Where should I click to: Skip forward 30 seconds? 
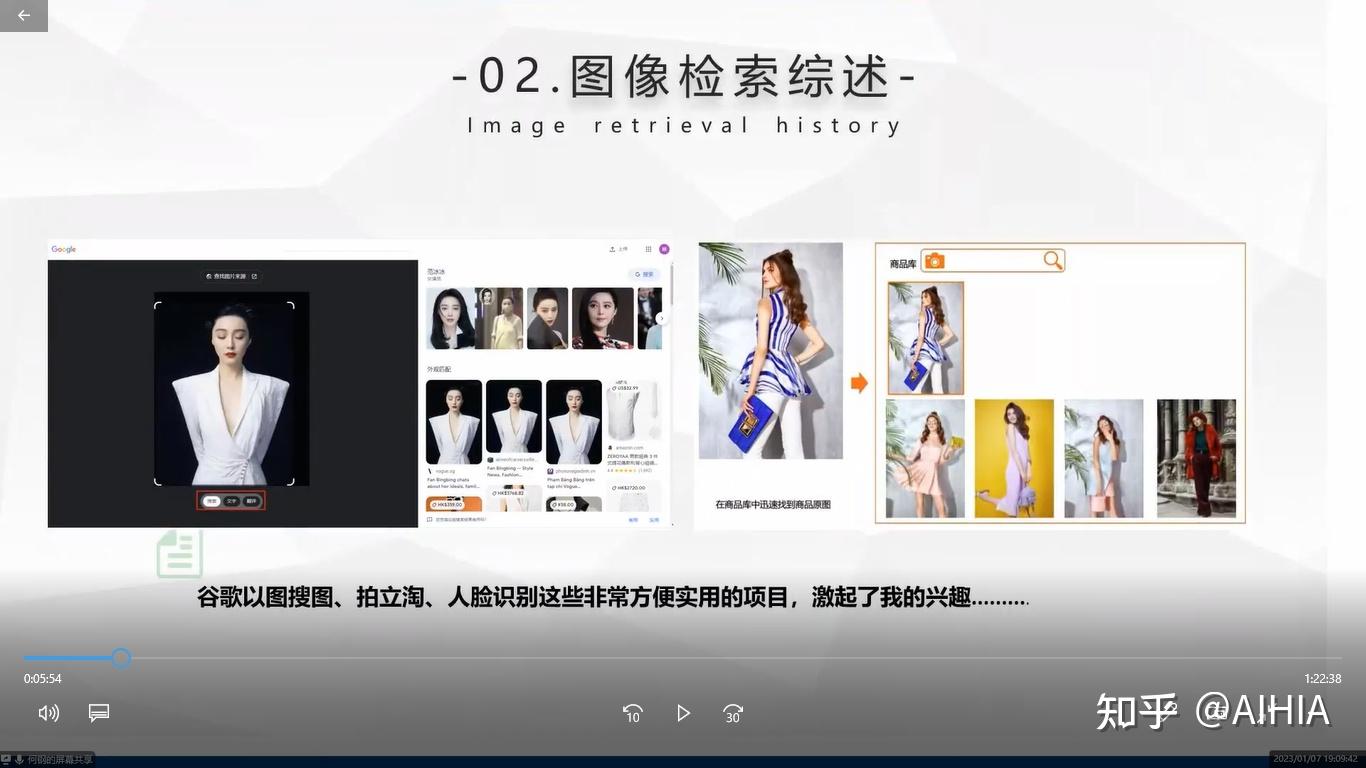(x=733, y=713)
